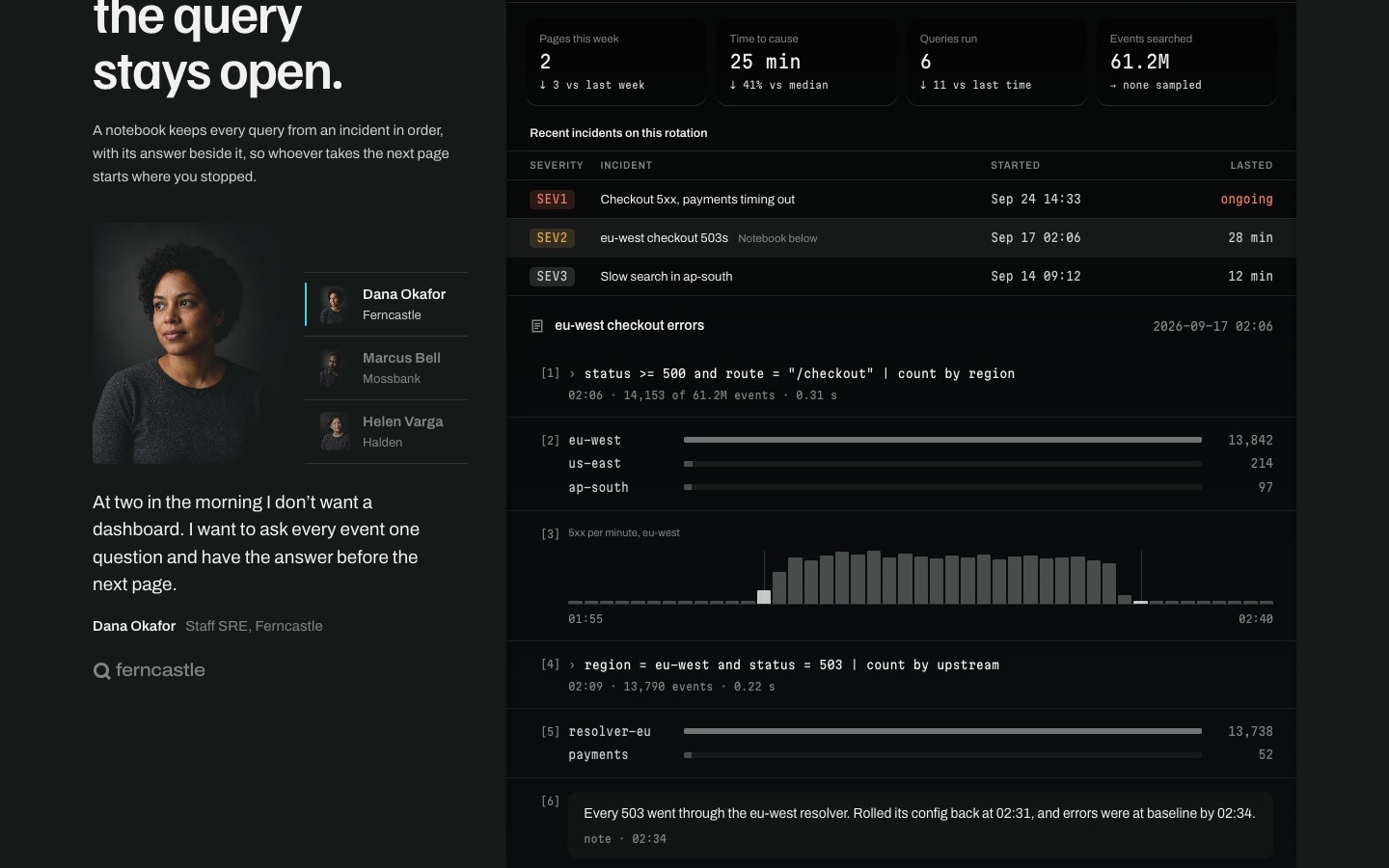This screenshot has height=868, width=1389.
Task: Open the SEV2 badge for eu-west checkout
Action: (x=552, y=238)
